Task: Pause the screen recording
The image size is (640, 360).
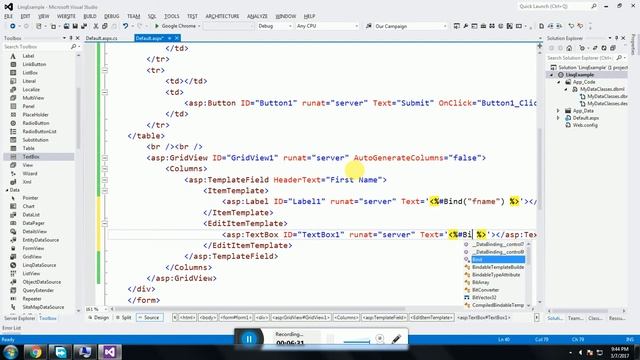Action: point(249,339)
